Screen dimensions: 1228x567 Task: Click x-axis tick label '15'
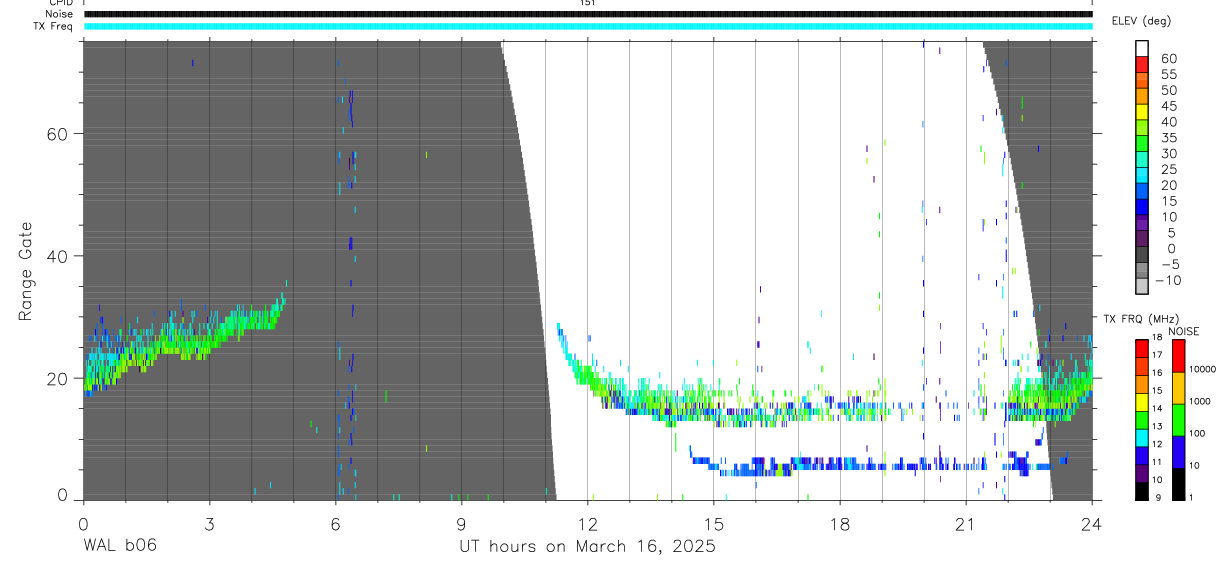(x=713, y=523)
